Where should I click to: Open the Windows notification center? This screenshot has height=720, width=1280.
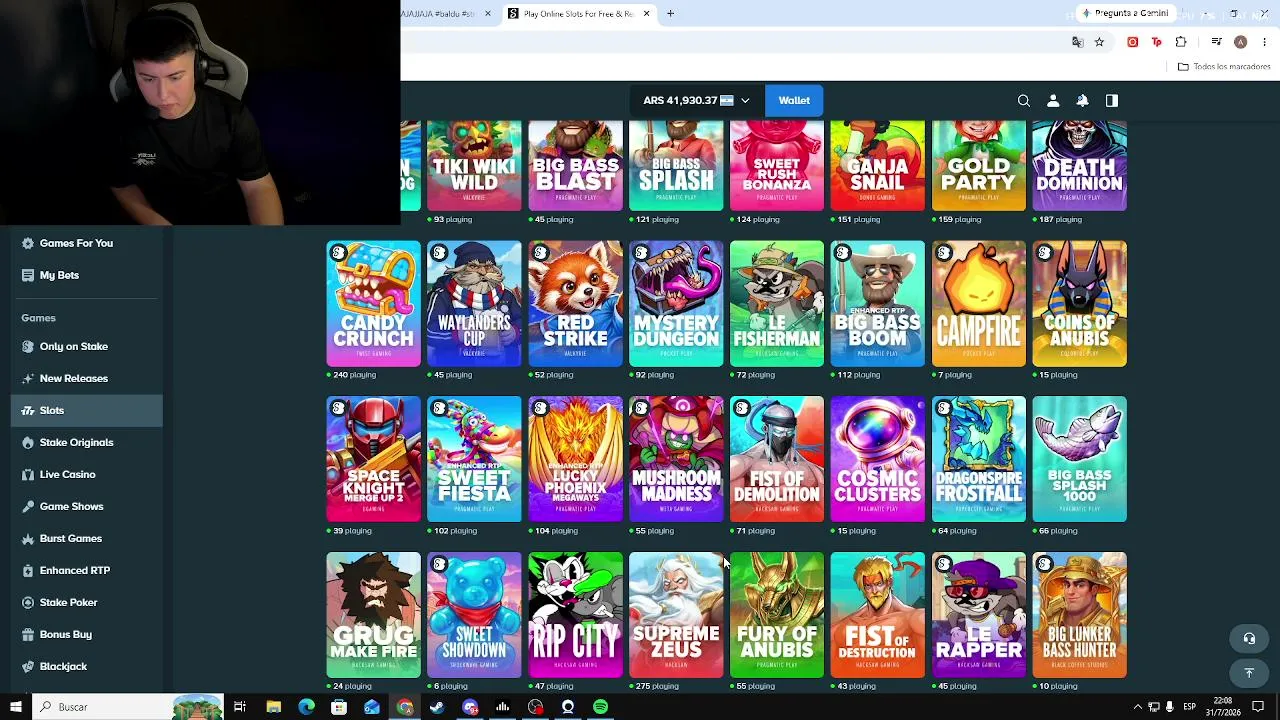coord(1259,707)
